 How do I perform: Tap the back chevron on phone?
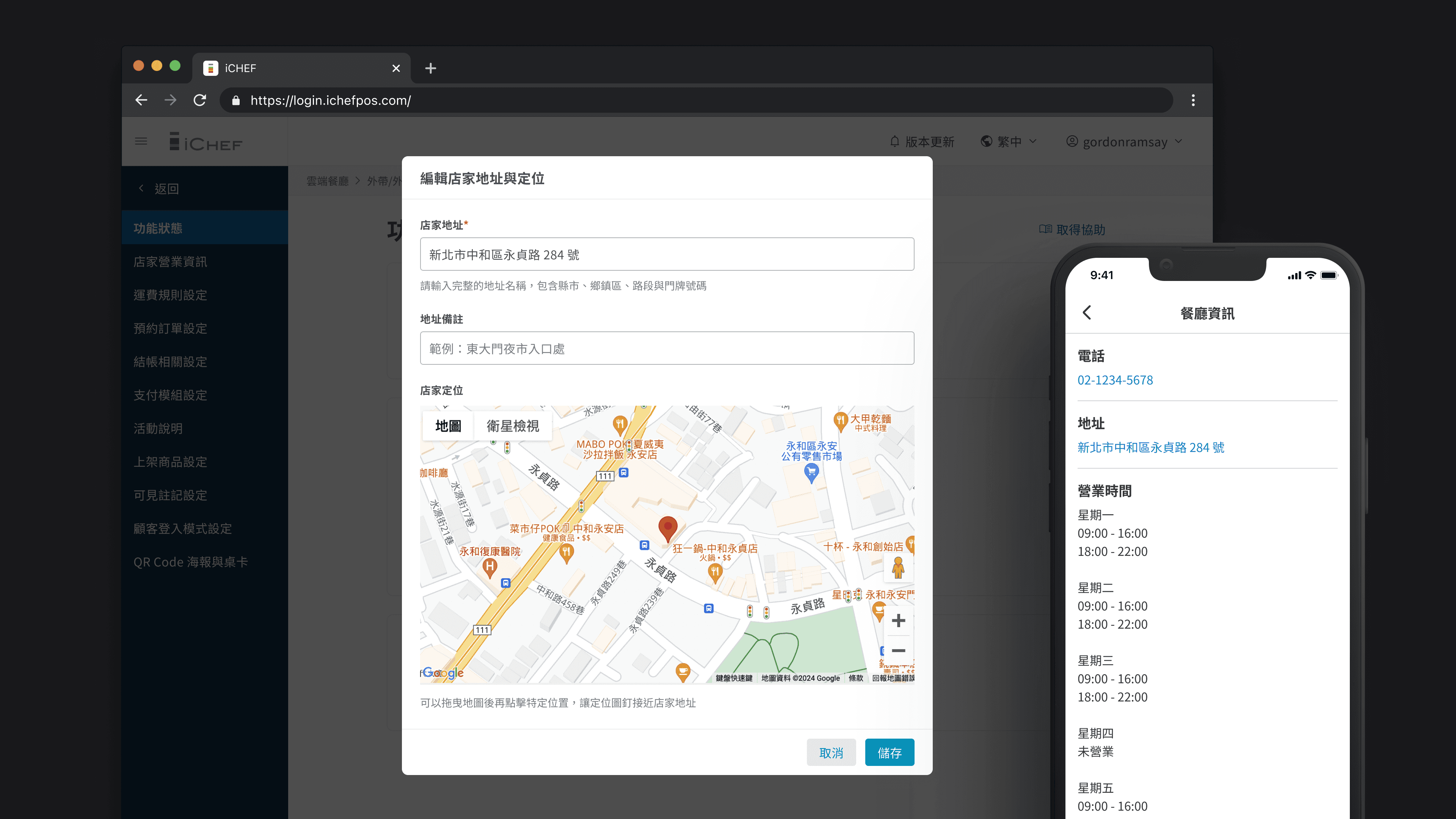pyautogui.click(x=1087, y=312)
